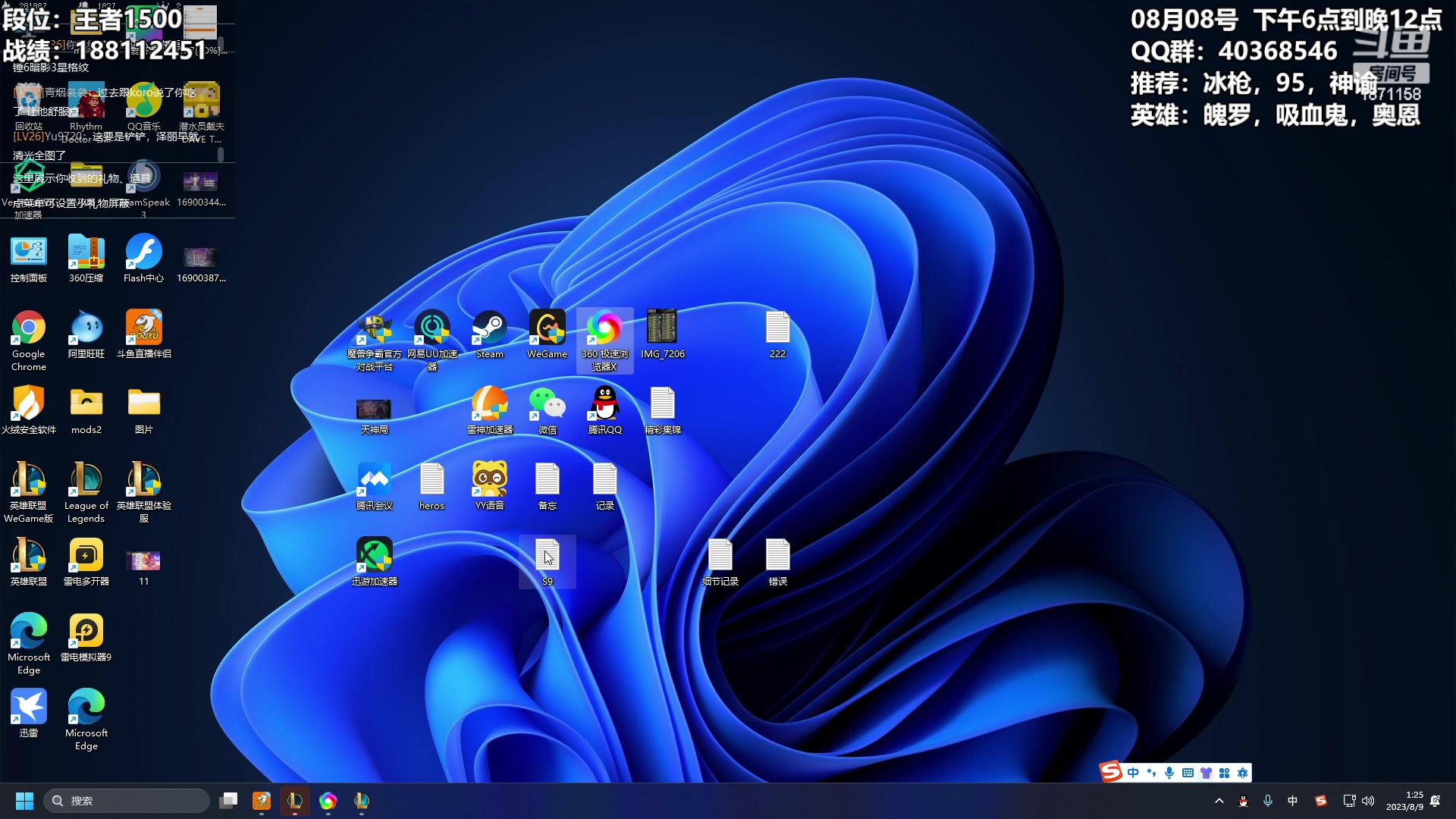Viewport: 1456px width, 819px height.
Task: Open Microsoft Edge icon beside 雷电模拟器9
Action: (29, 643)
